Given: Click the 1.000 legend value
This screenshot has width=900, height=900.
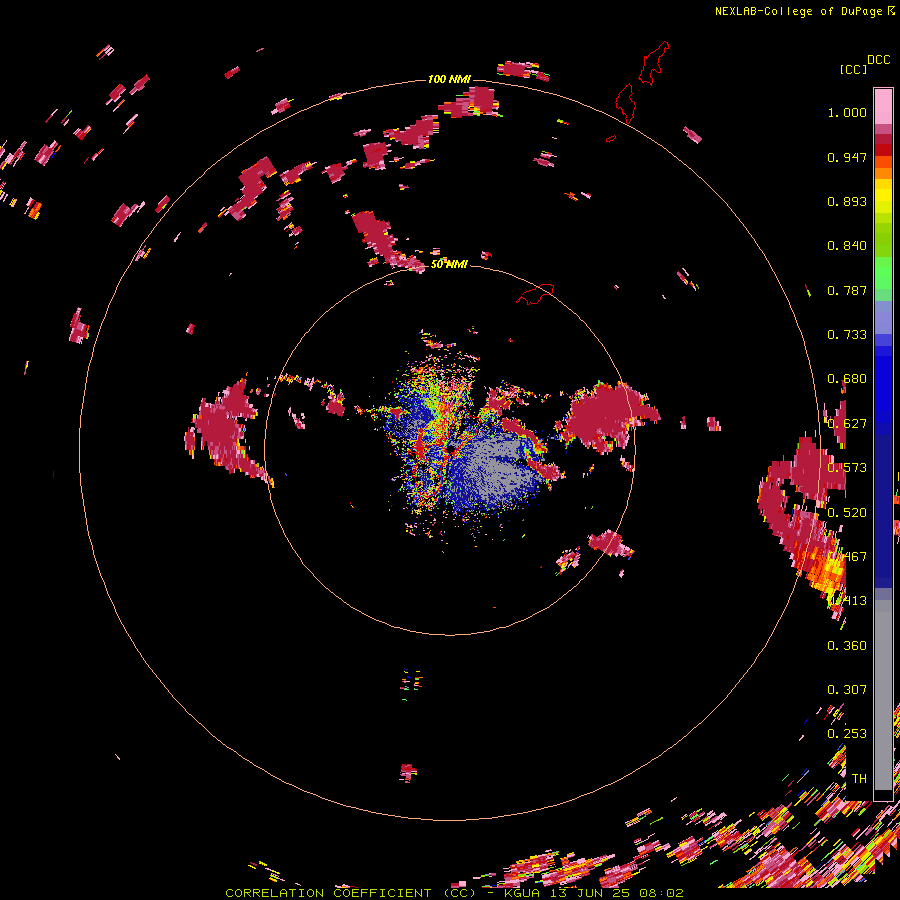Looking at the screenshot, I should click(x=847, y=112).
